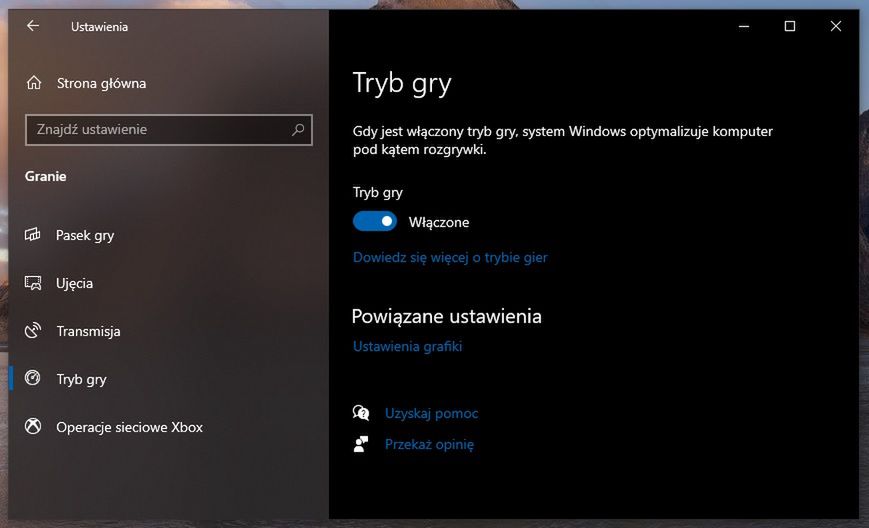Minimize the Ustawienia window
The height and width of the screenshot is (528, 869).
point(744,26)
